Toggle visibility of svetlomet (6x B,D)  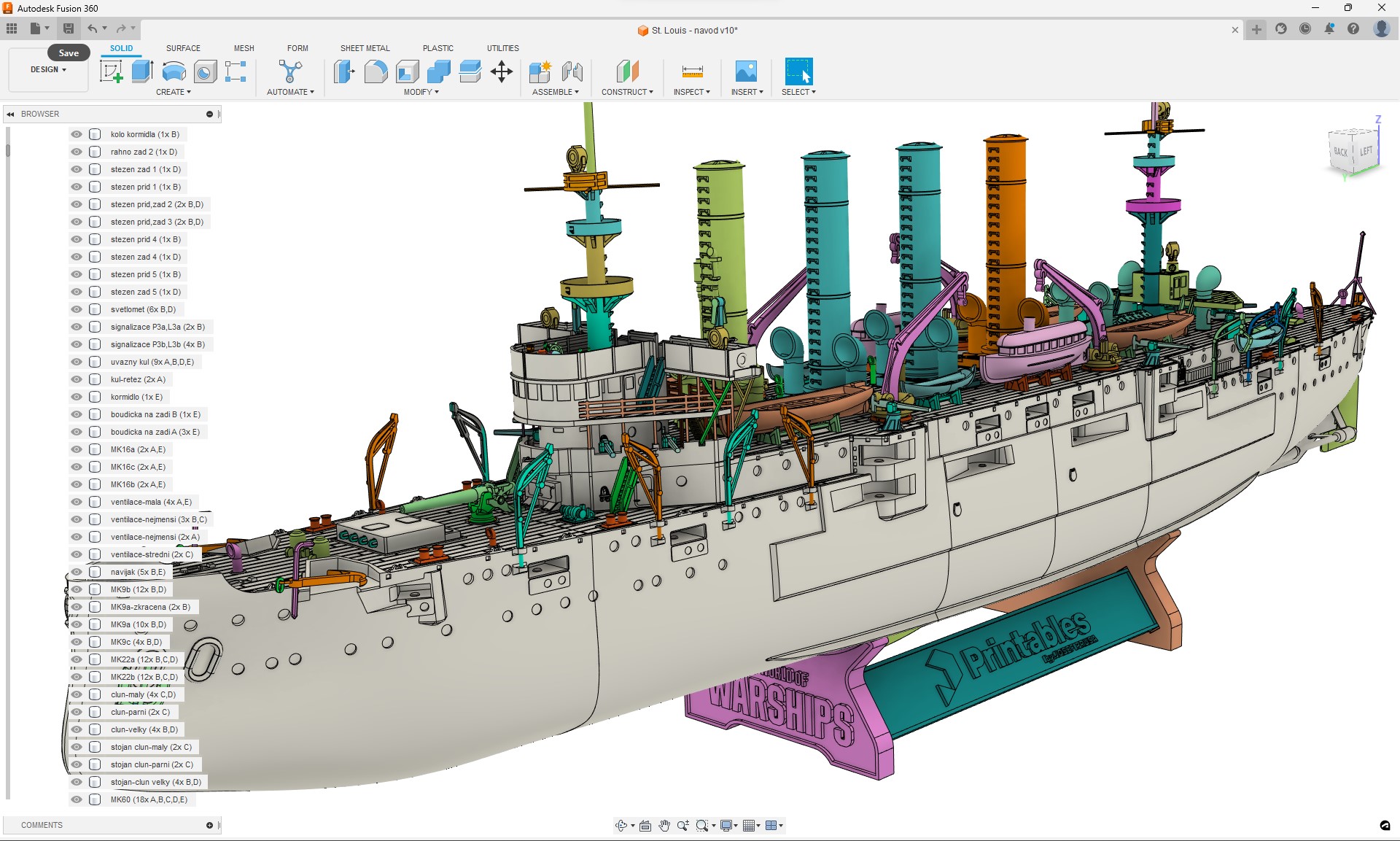77,309
